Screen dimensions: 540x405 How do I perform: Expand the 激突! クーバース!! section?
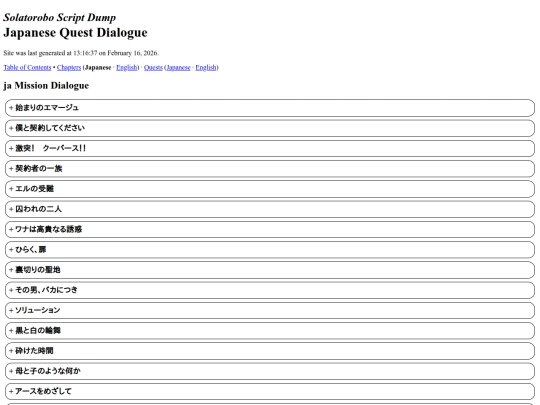(x=270, y=148)
